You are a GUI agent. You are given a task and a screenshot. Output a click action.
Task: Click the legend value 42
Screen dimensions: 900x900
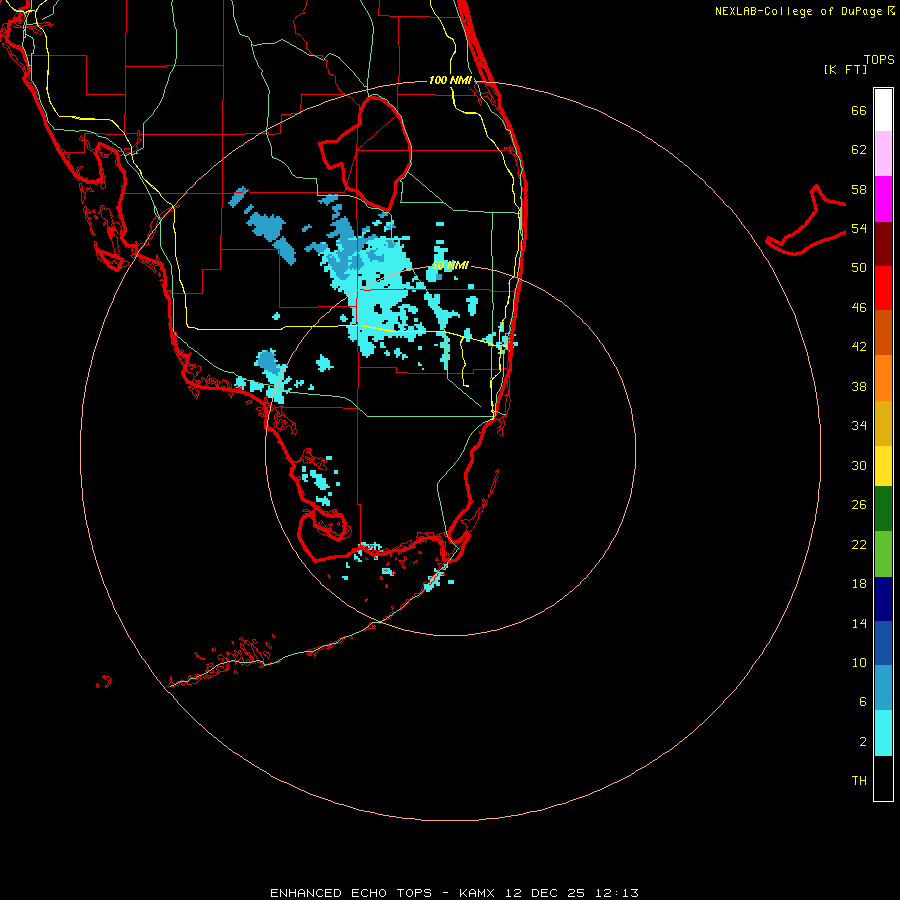[859, 347]
